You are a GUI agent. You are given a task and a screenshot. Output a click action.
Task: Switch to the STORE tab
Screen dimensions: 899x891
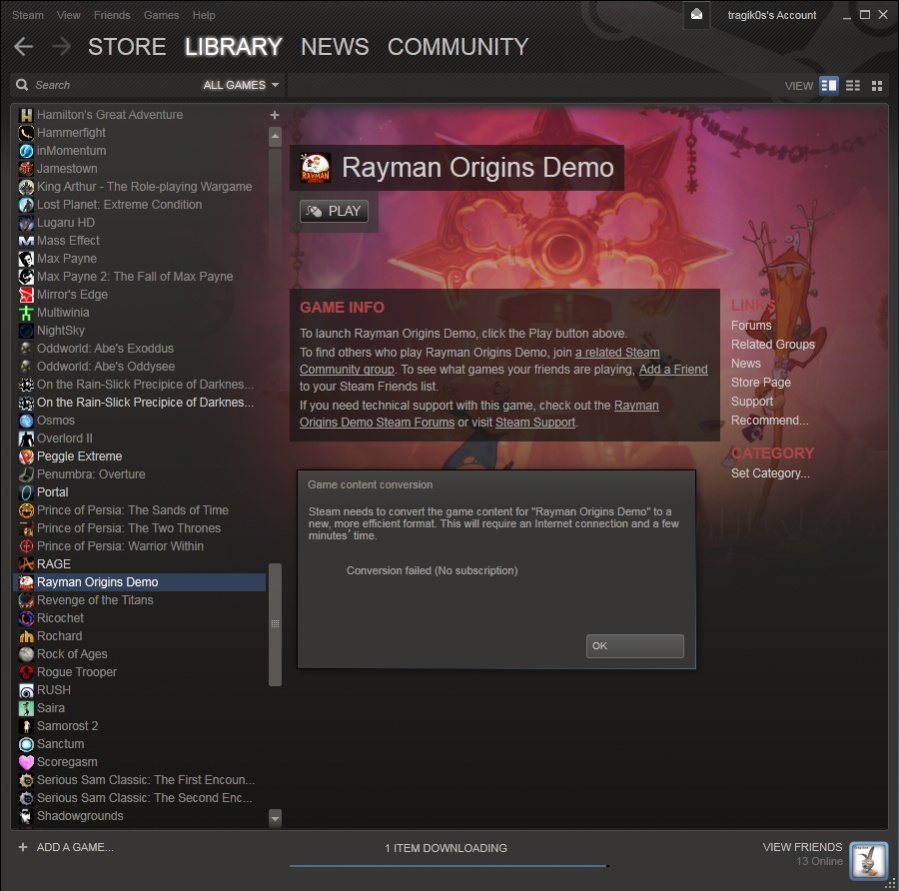click(x=127, y=46)
